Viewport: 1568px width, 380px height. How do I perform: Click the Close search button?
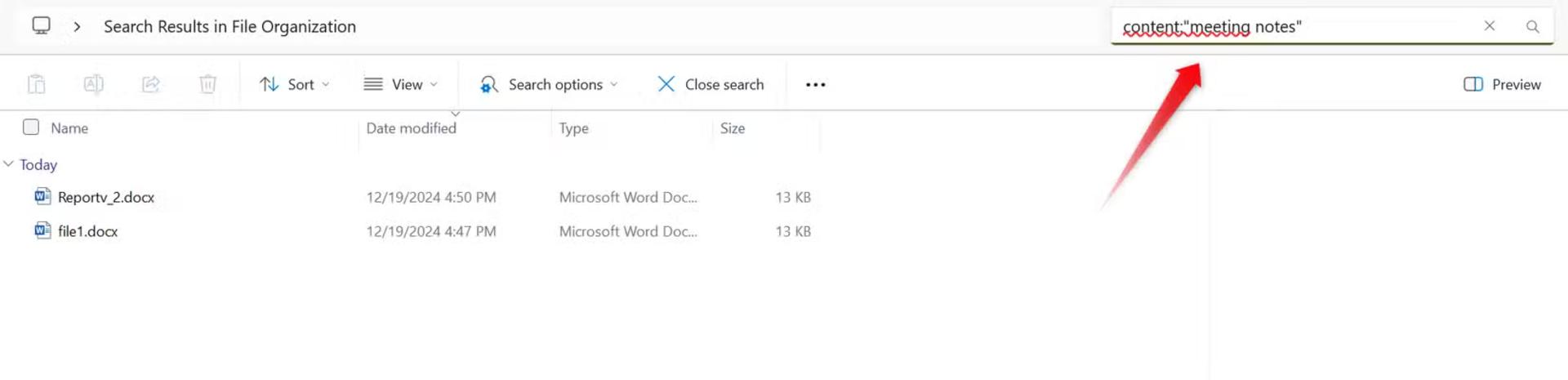710,84
